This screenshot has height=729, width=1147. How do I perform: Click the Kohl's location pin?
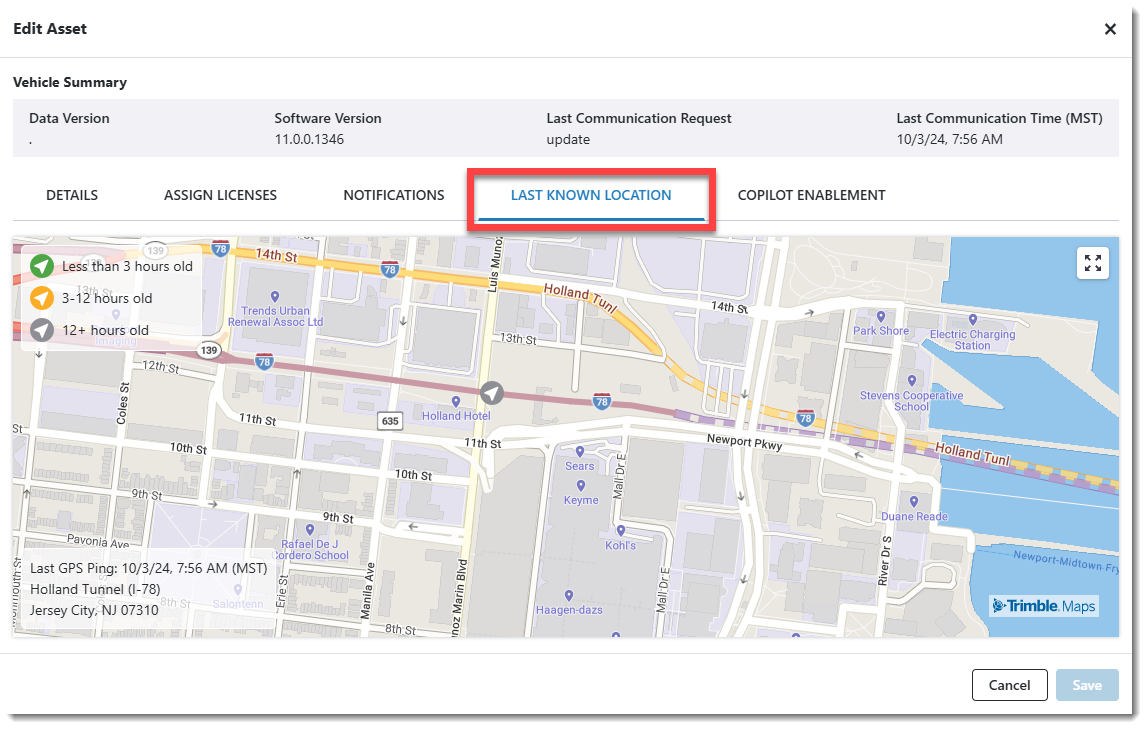pyautogui.click(x=620, y=531)
